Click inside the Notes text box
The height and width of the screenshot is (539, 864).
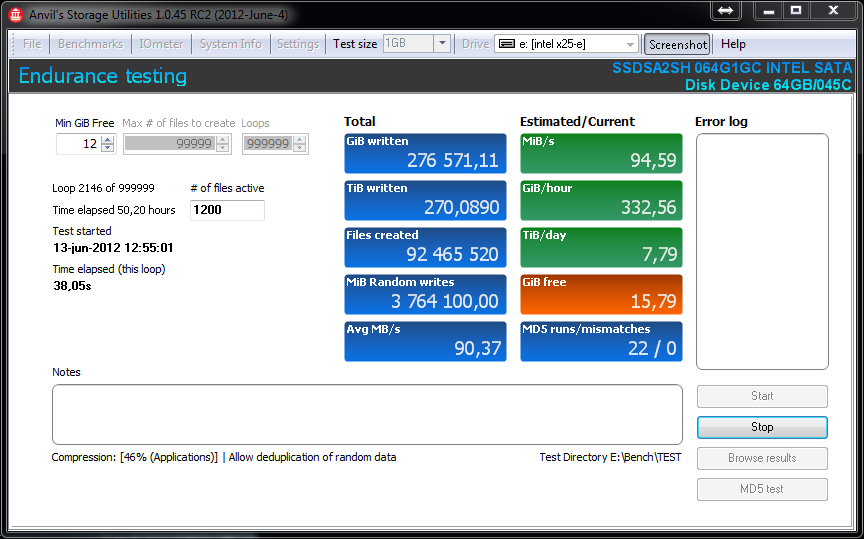[x=367, y=414]
